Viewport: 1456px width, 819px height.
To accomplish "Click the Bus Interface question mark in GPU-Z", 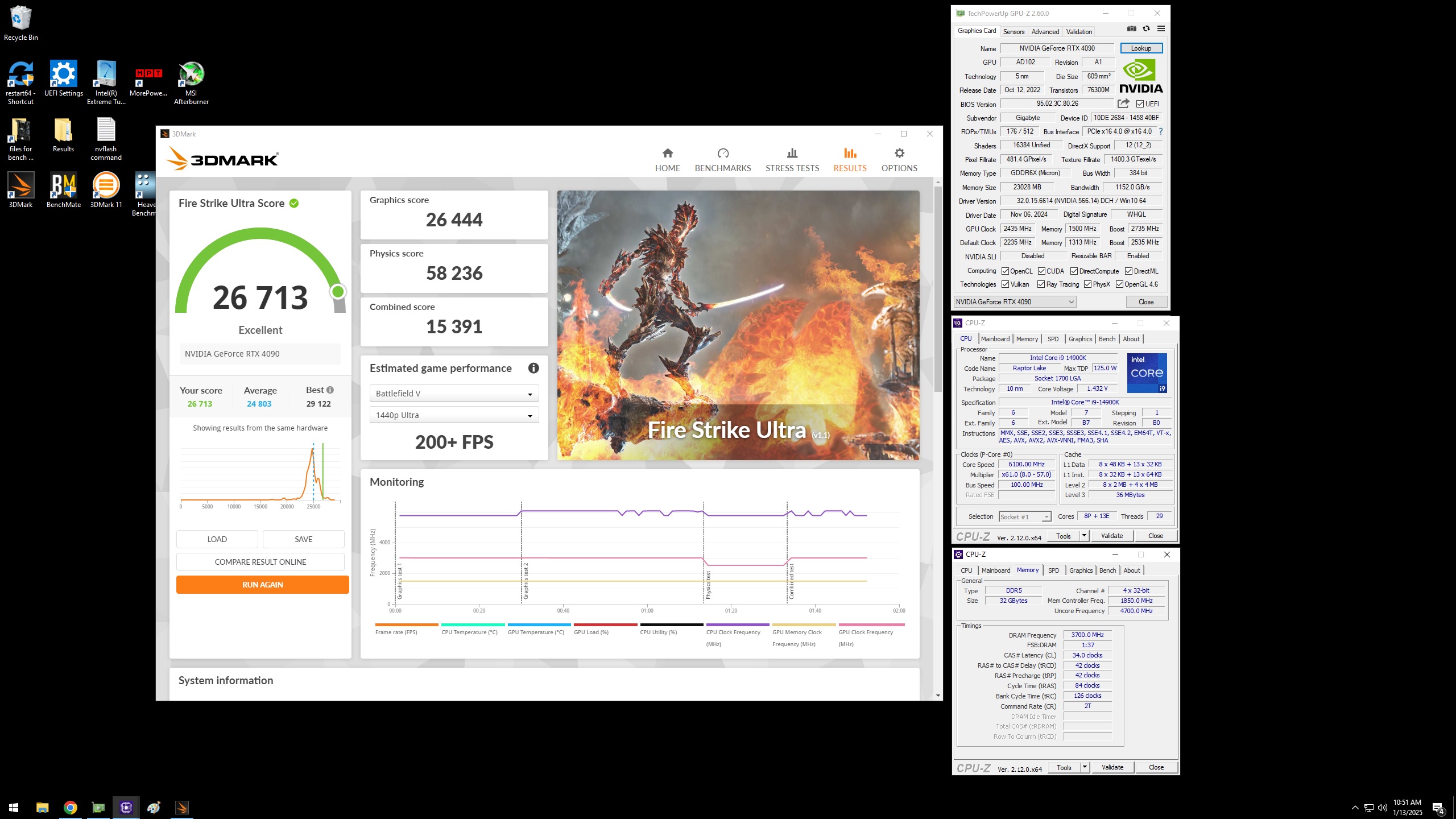I will (1161, 131).
